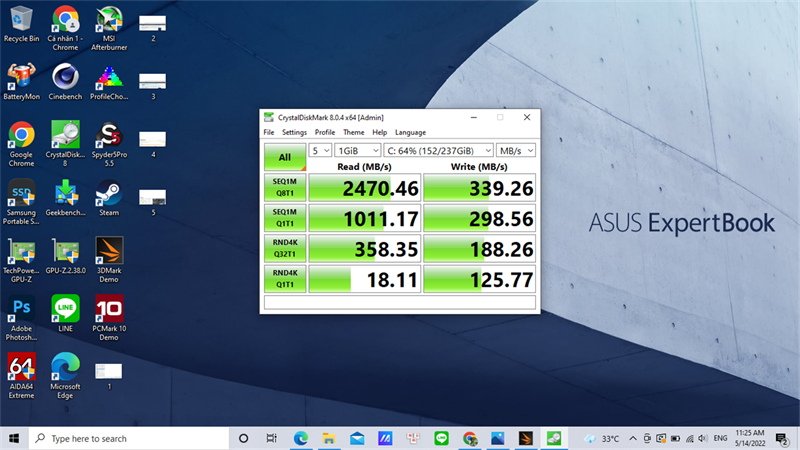Open the unit dropdown showing MB/s
This screenshot has height=450, width=800.
click(516, 151)
